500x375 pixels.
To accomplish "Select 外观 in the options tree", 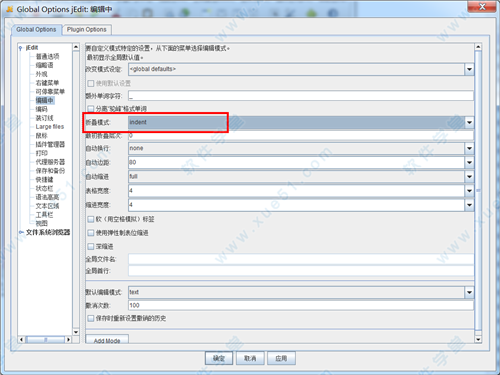I will (x=41, y=74).
